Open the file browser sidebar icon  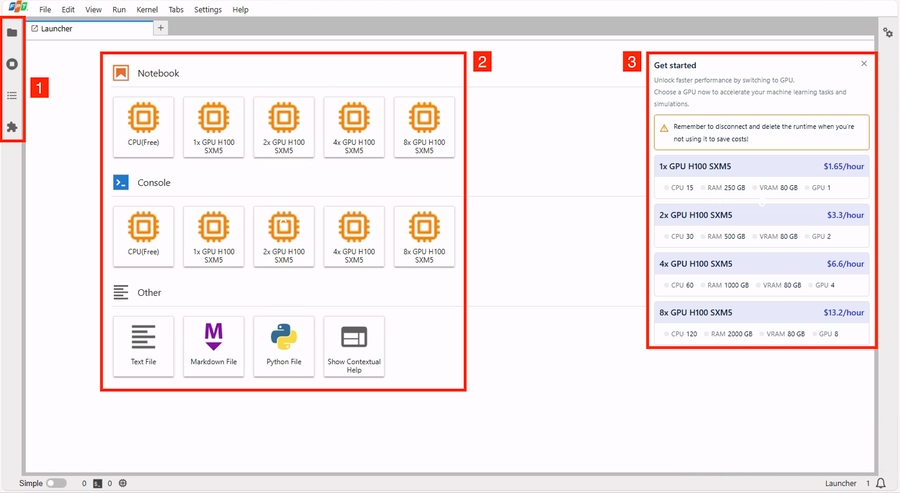12,32
